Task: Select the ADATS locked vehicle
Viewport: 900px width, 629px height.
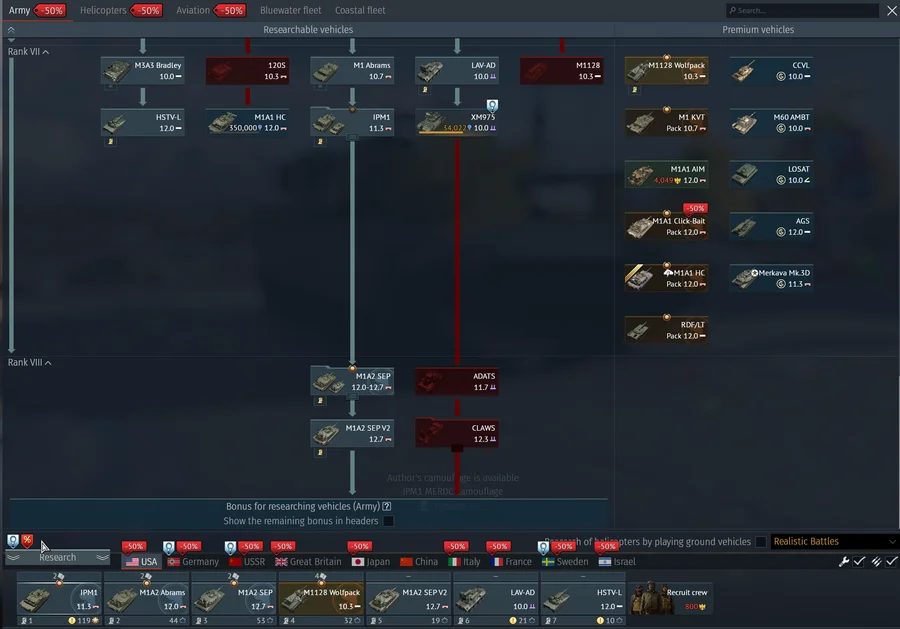Action: [x=456, y=381]
